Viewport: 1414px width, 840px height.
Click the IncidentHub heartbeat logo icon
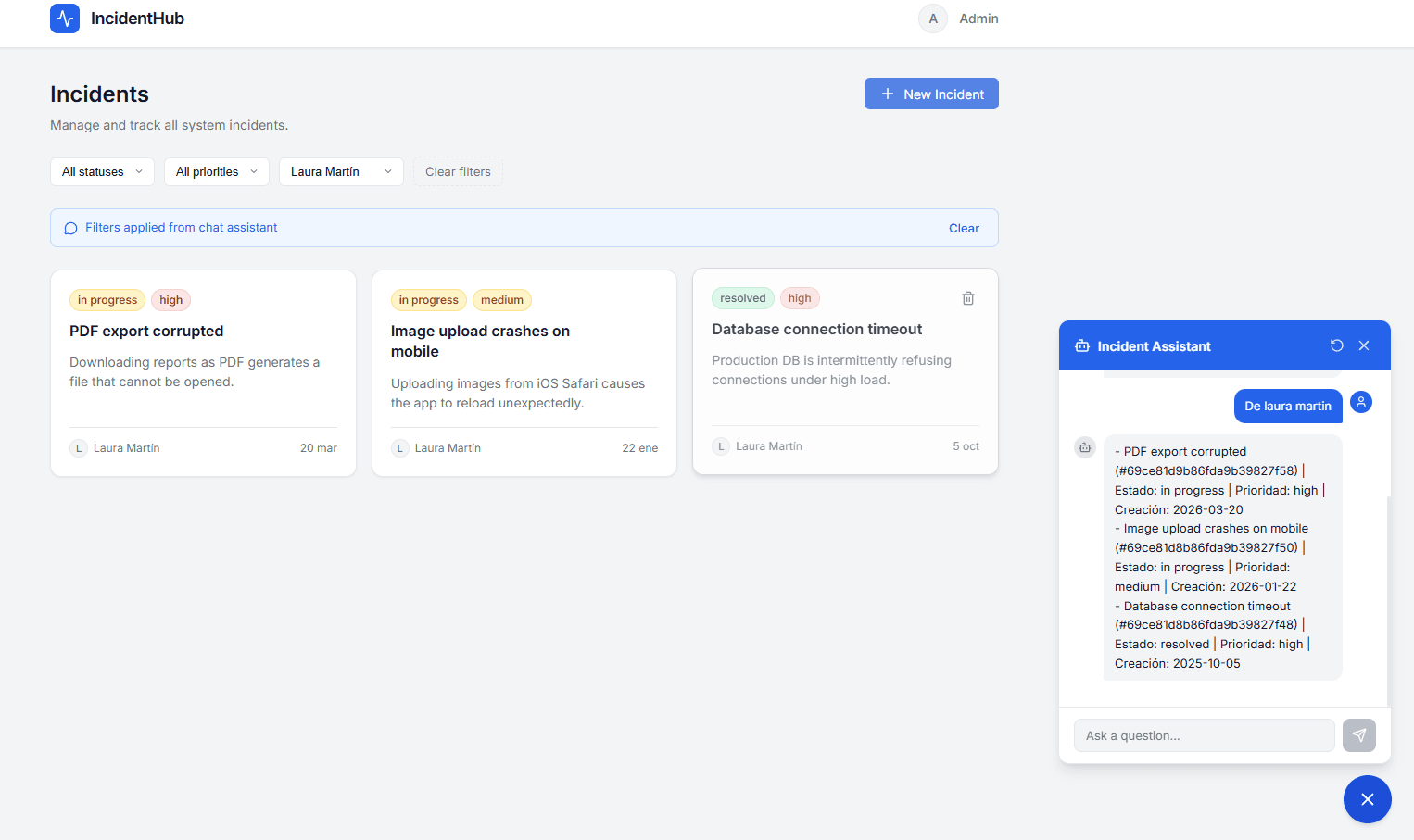tap(65, 19)
